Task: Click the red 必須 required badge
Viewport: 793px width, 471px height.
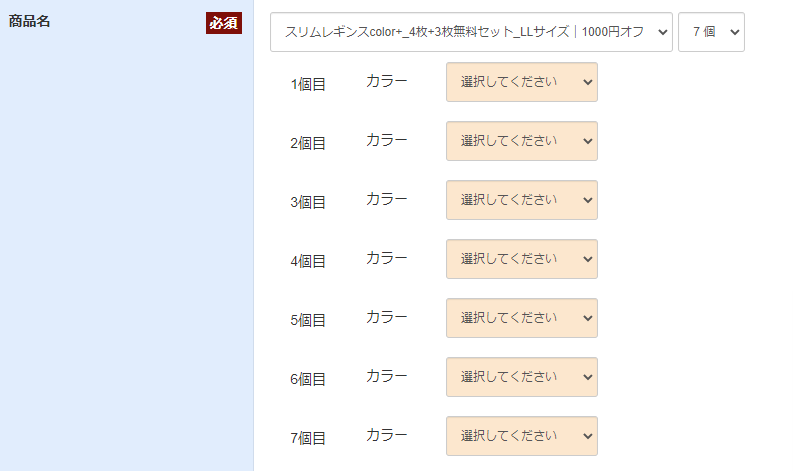Action: [x=224, y=23]
